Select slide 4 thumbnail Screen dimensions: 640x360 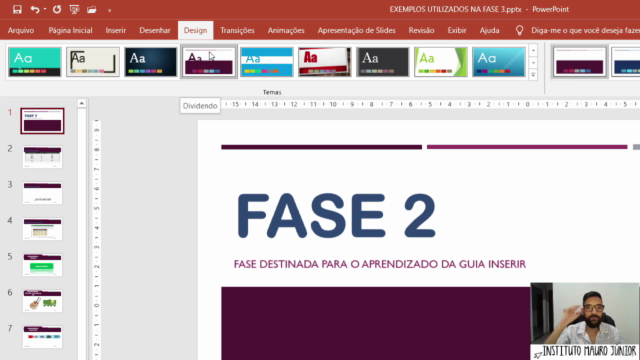point(42,229)
